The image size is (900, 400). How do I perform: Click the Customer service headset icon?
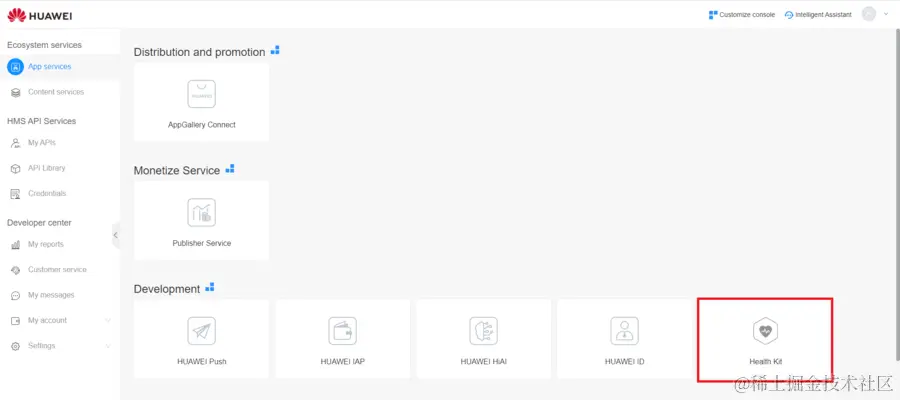[15, 270]
